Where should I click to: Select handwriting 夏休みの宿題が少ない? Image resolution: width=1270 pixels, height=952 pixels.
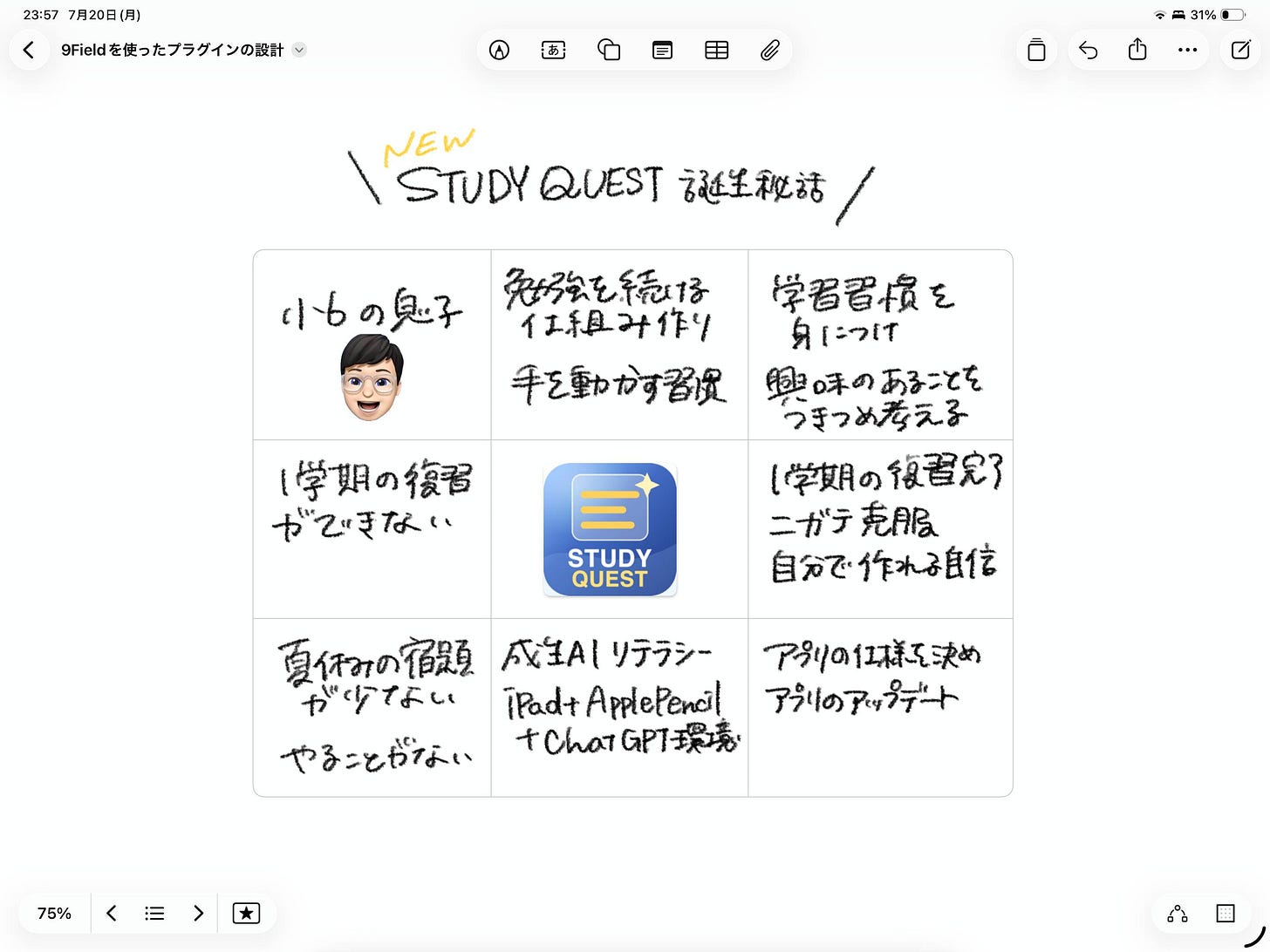click(x=375, y=677)
